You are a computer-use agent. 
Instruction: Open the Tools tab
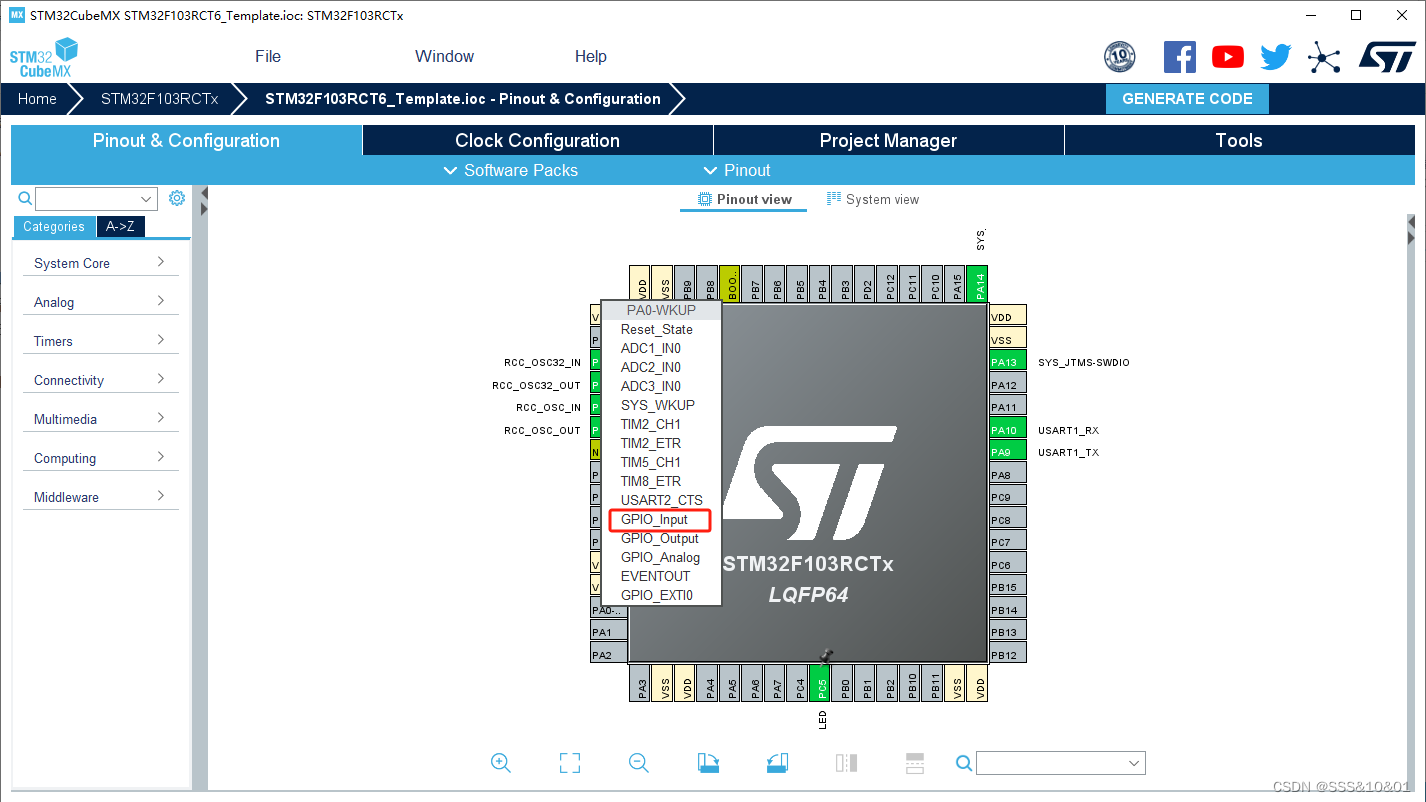[1239, 140]
